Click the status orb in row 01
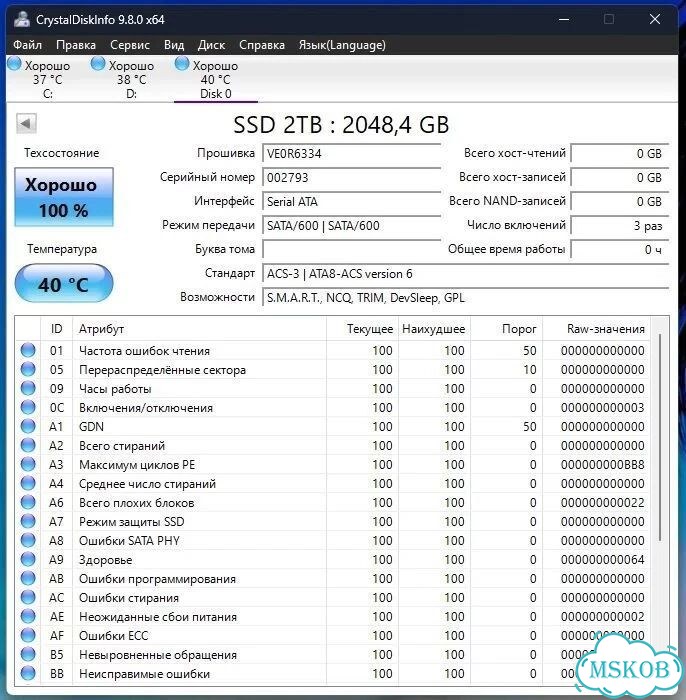 tap(28, 350)
